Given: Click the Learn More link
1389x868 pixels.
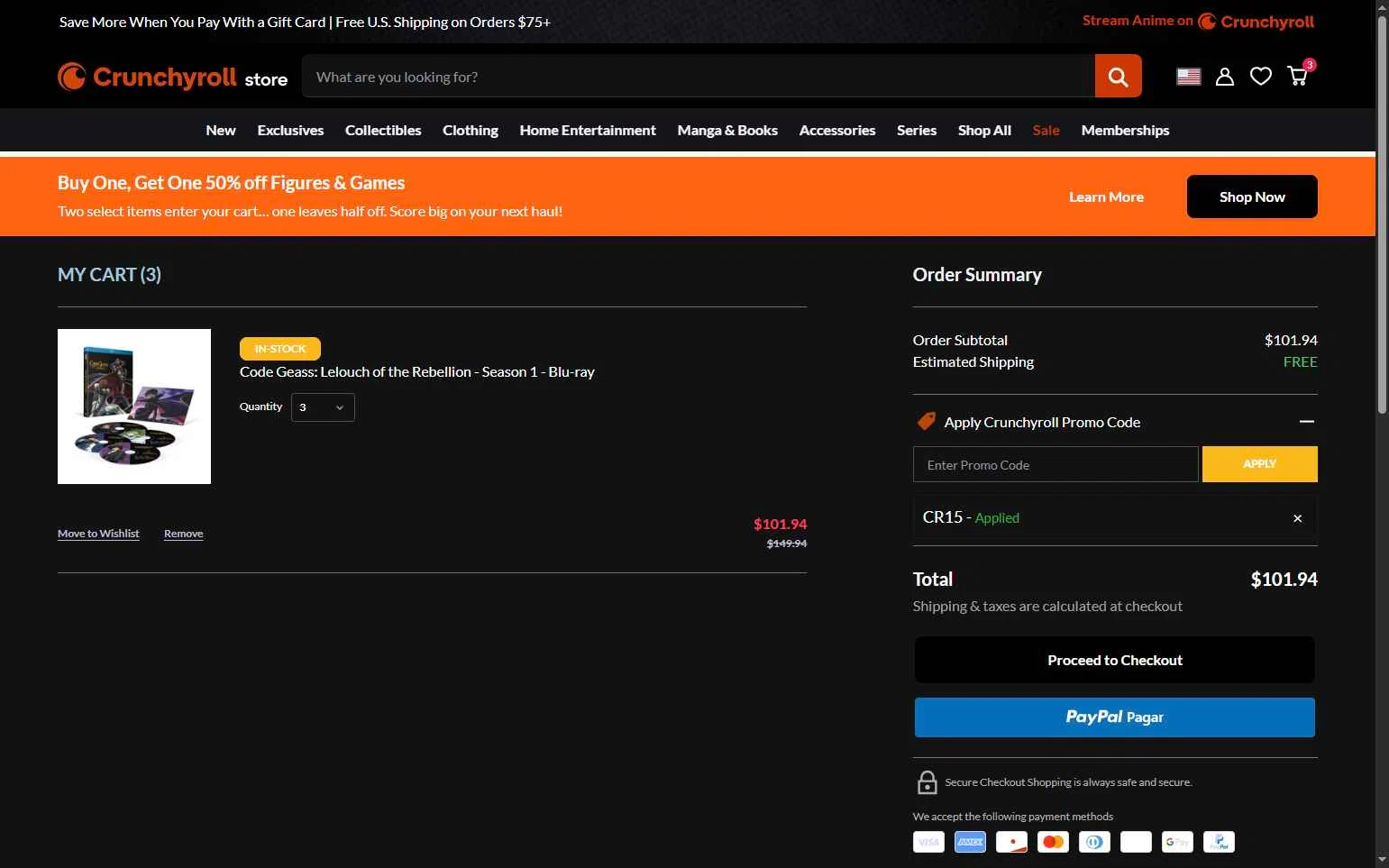Looking at the screenshot, I should tap(1106, 196).
